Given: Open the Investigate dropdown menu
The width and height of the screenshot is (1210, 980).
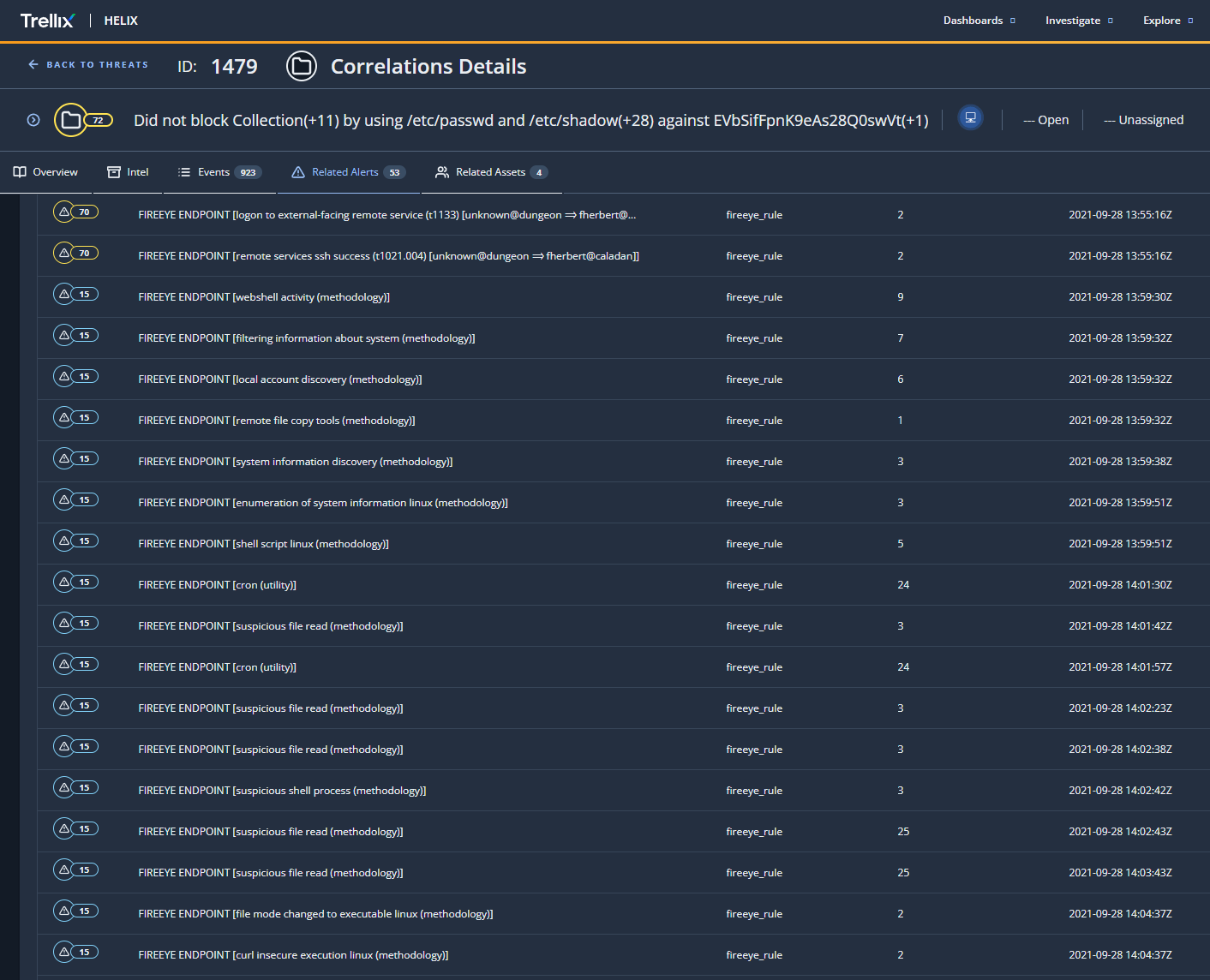Looking at the screenshot, I should click(x=1078, y=21).
